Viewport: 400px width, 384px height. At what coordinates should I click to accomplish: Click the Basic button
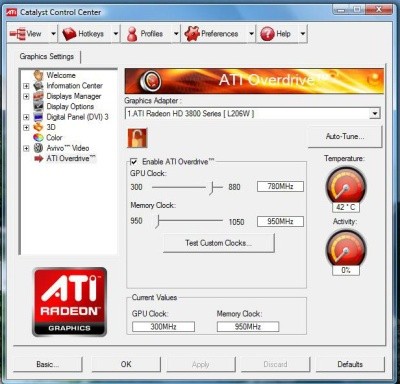pyautogui.click(x=48, y=364)
